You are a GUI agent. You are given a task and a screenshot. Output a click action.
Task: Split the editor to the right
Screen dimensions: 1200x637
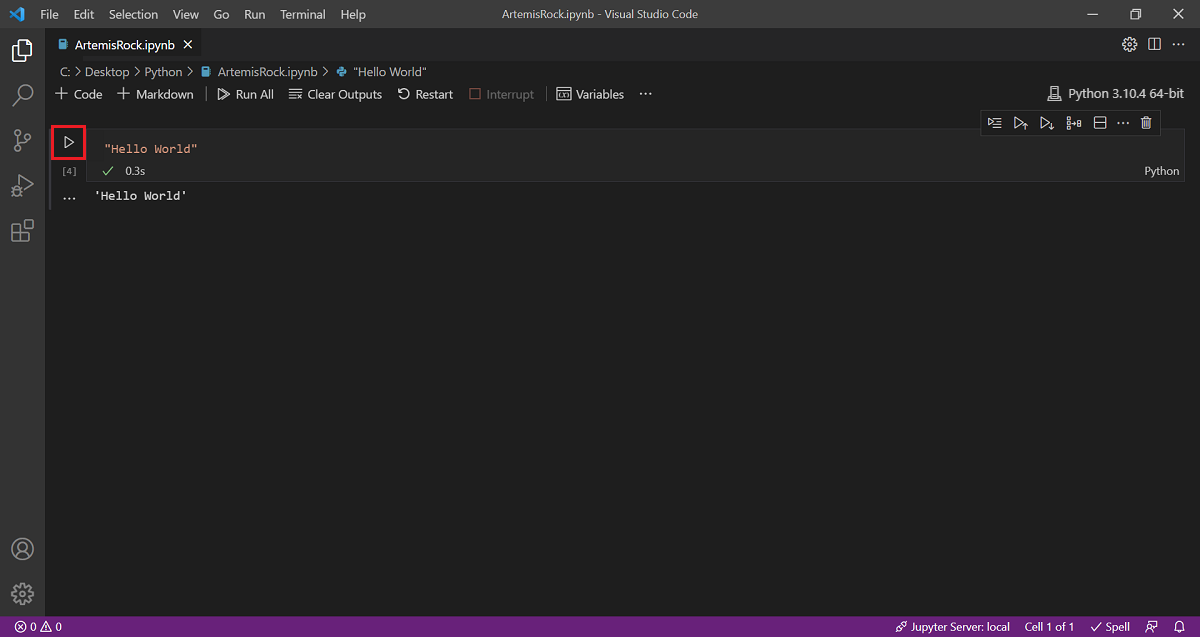point(1154,44)
